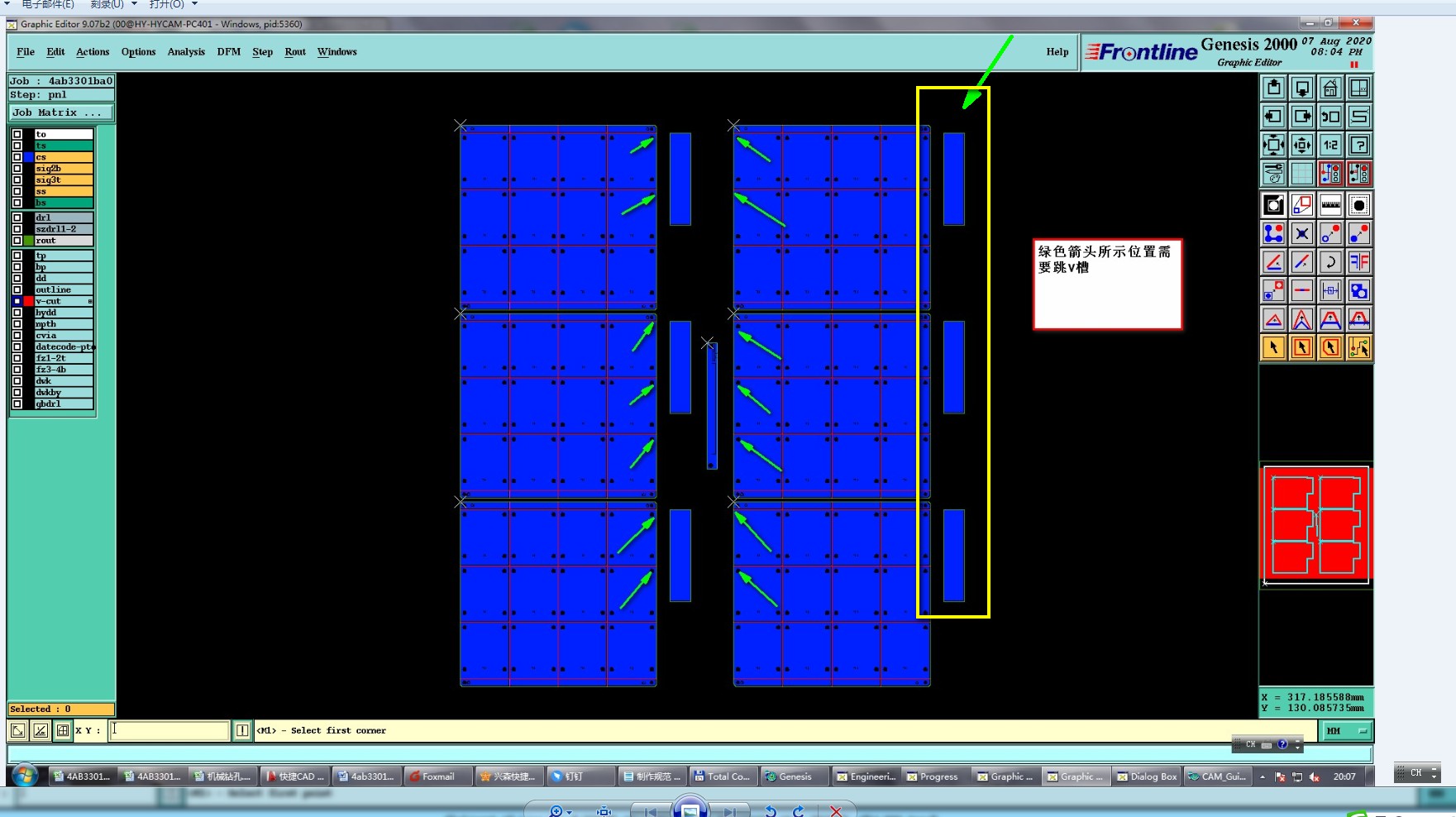
Task: Click the X Y coordinate input field
Action: click(x=169, y=730)
